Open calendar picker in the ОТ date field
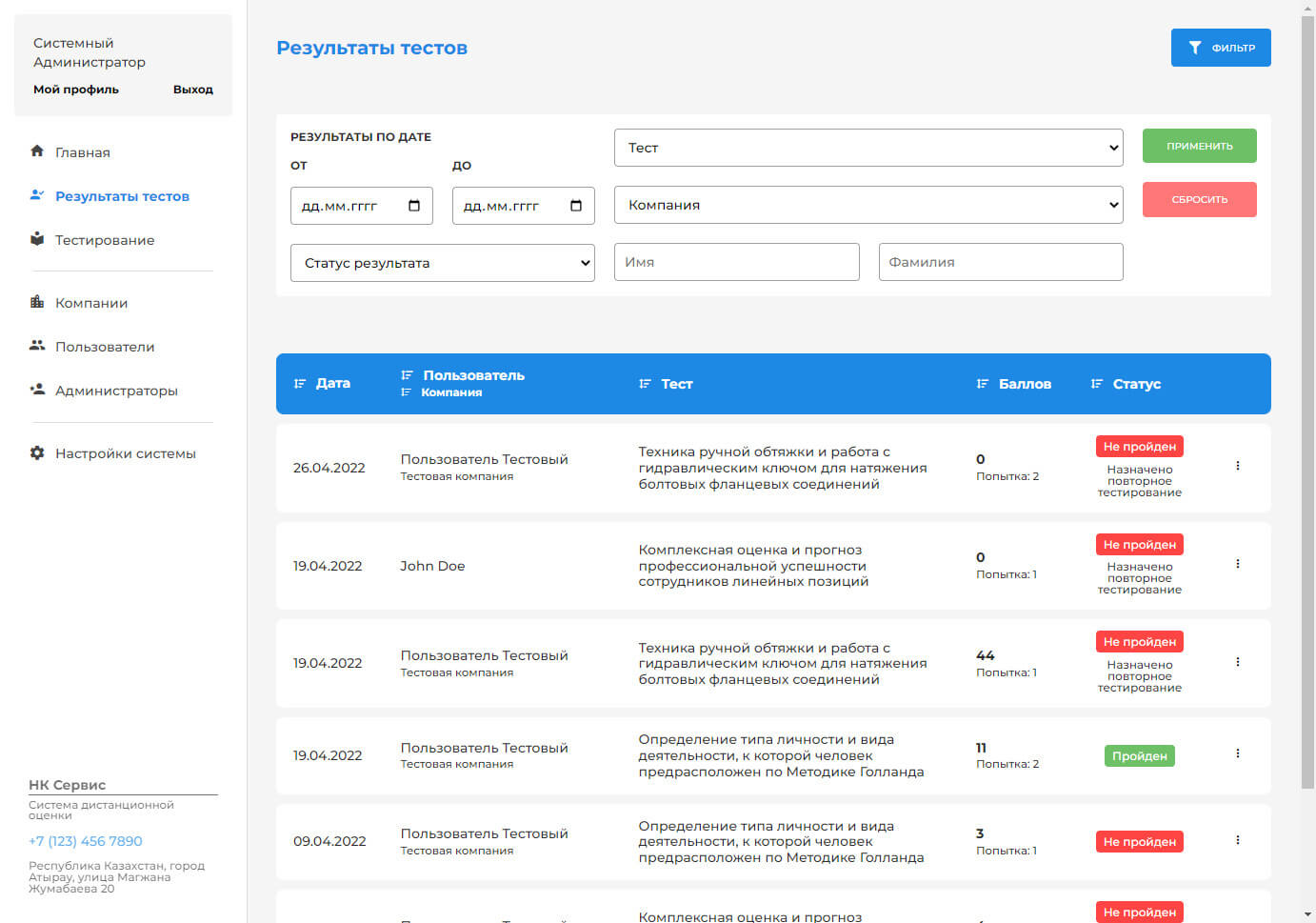The width and height of the screenshot is (1316, 923). point(414,206)
